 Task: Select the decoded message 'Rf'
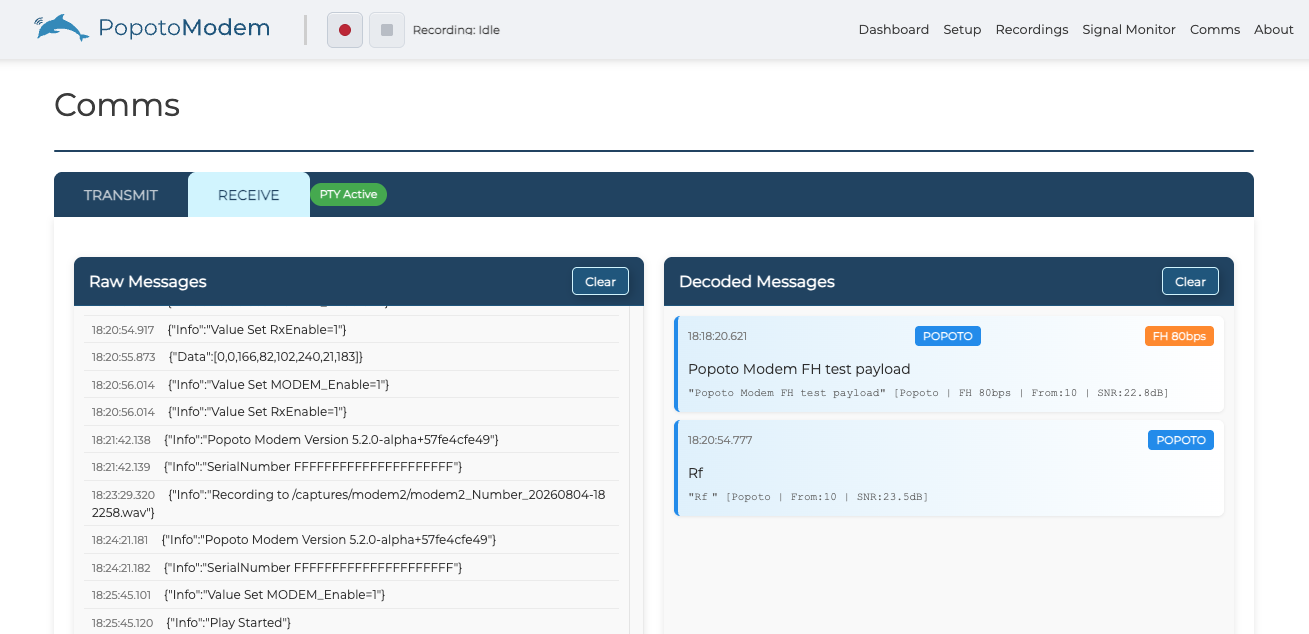pos(695,473)
